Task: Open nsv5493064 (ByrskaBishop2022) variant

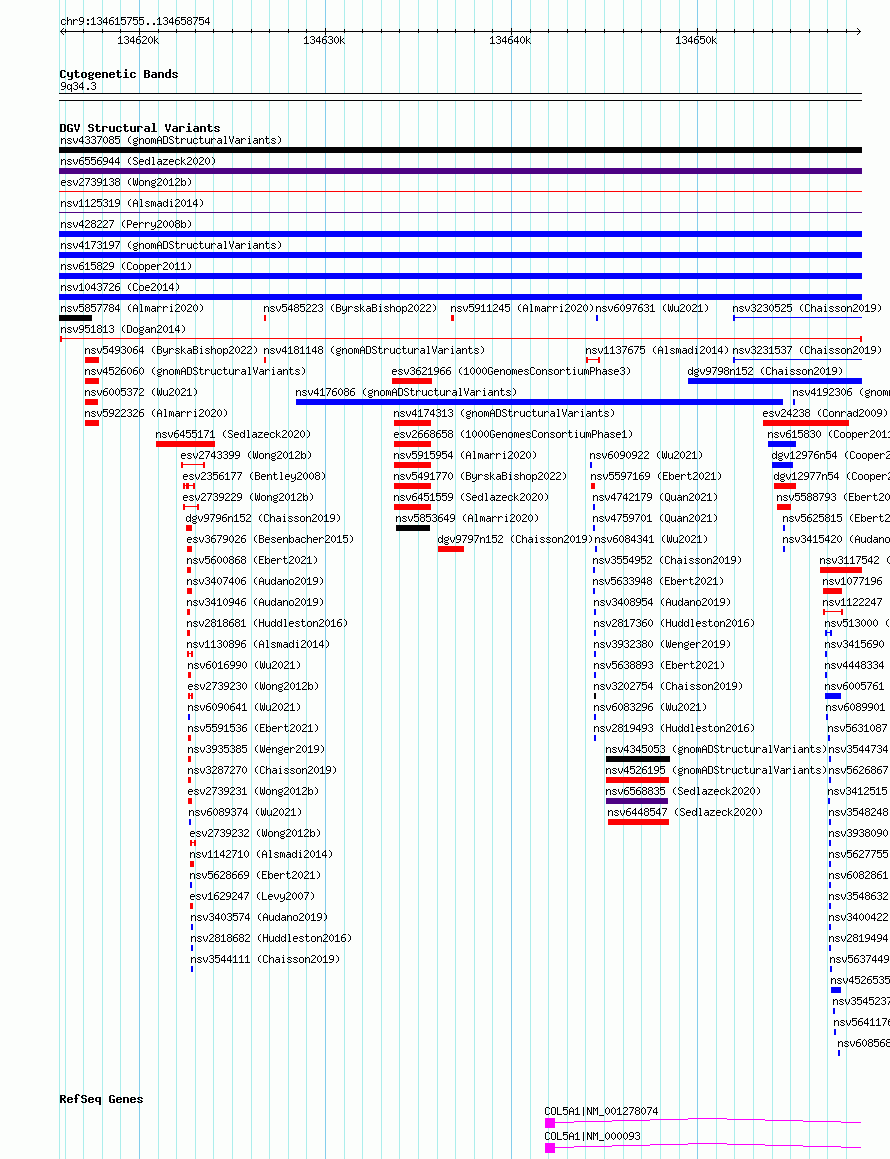Action: point(171,350)
